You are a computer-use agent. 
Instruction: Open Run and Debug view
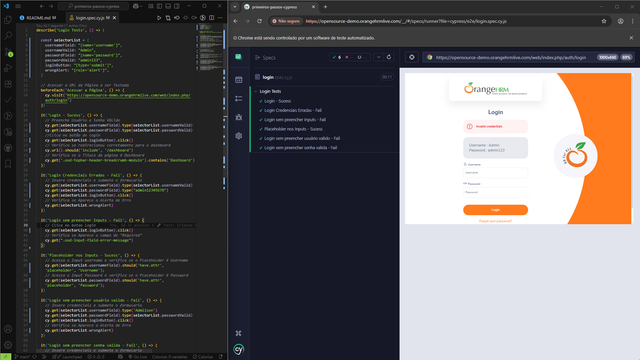tap(8, 68)
